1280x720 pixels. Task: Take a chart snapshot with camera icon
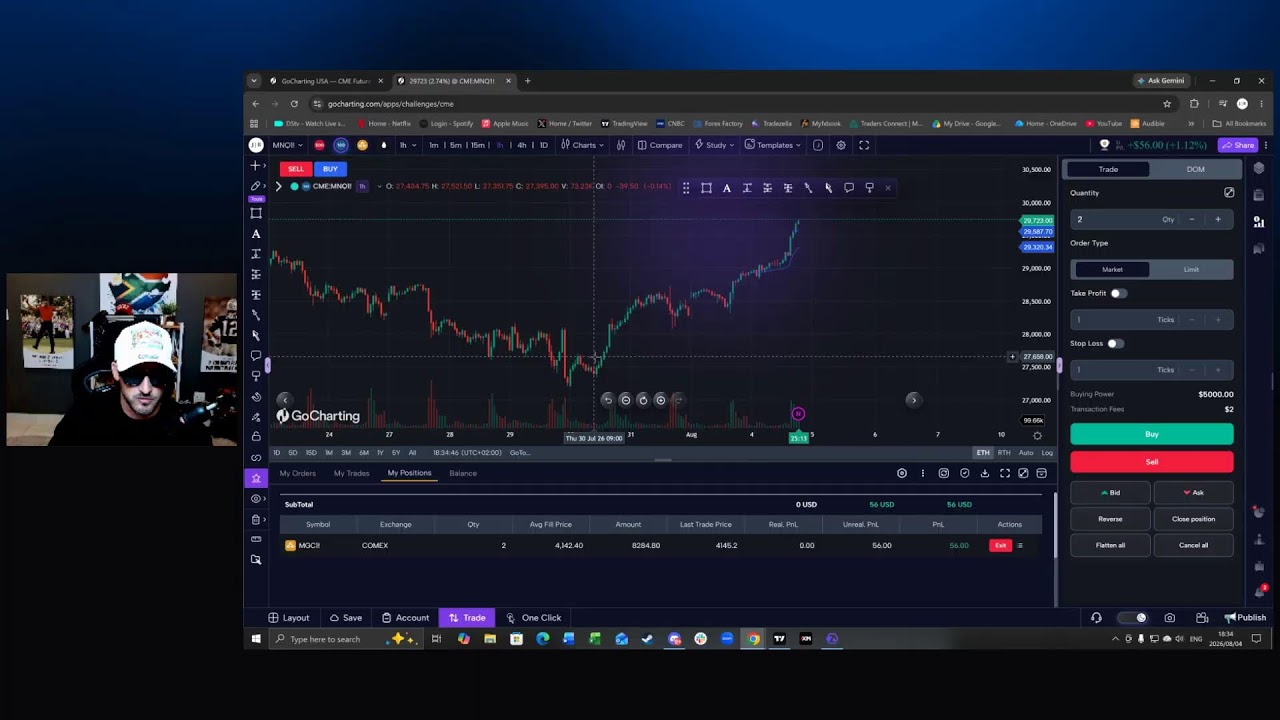[1170, 618]
